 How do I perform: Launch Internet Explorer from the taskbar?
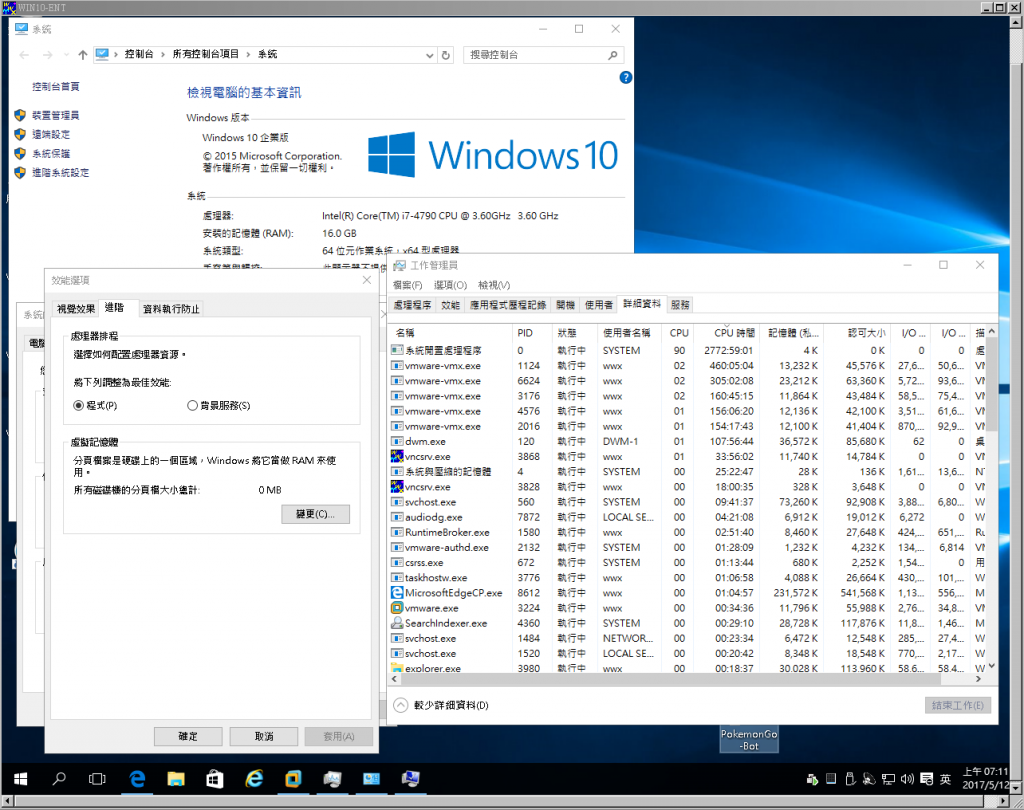[x=254, y=779]
